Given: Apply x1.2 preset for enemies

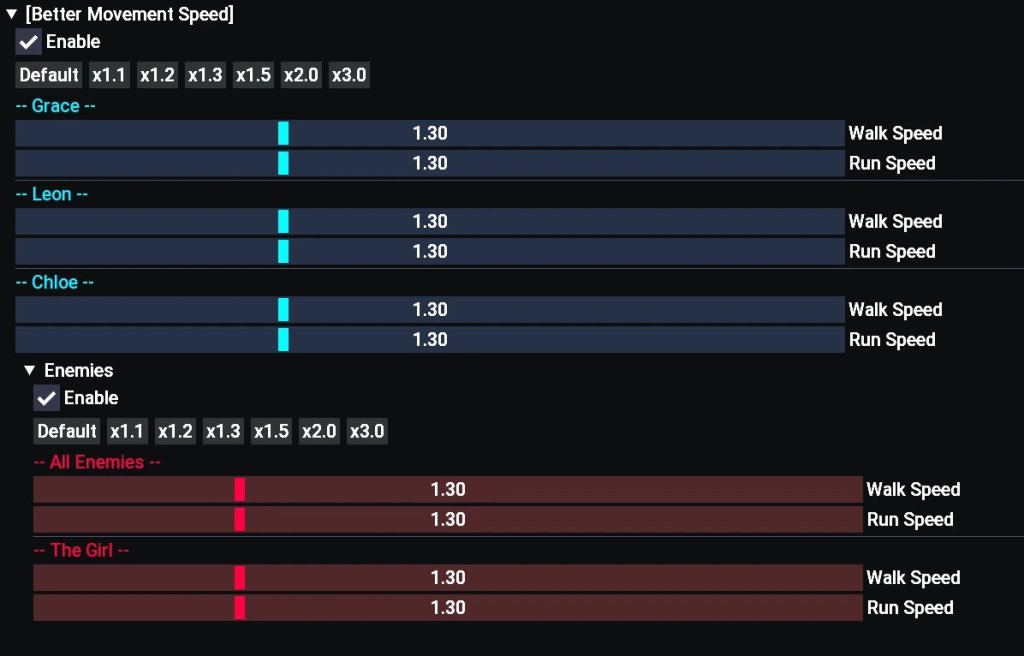Looking at the screenshot, I should click(175, 431).
